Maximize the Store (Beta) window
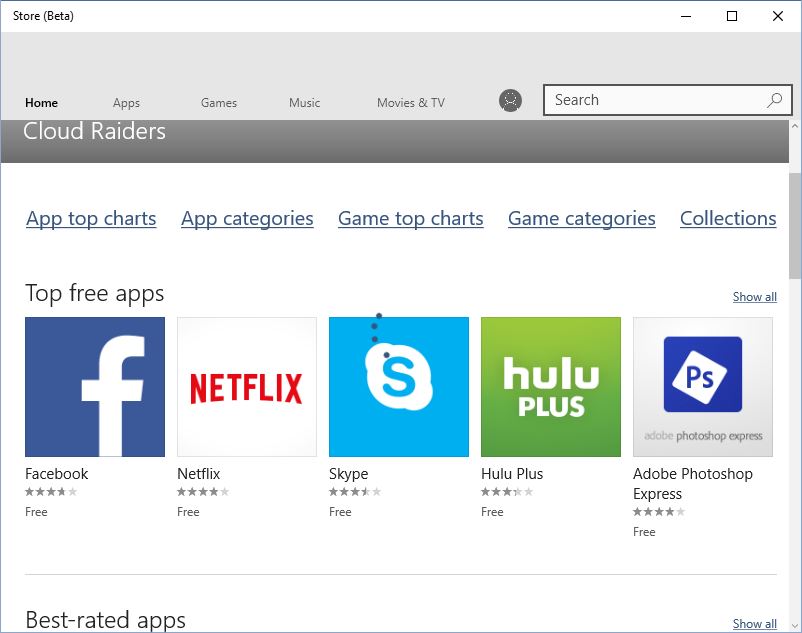 pos(732,16)
